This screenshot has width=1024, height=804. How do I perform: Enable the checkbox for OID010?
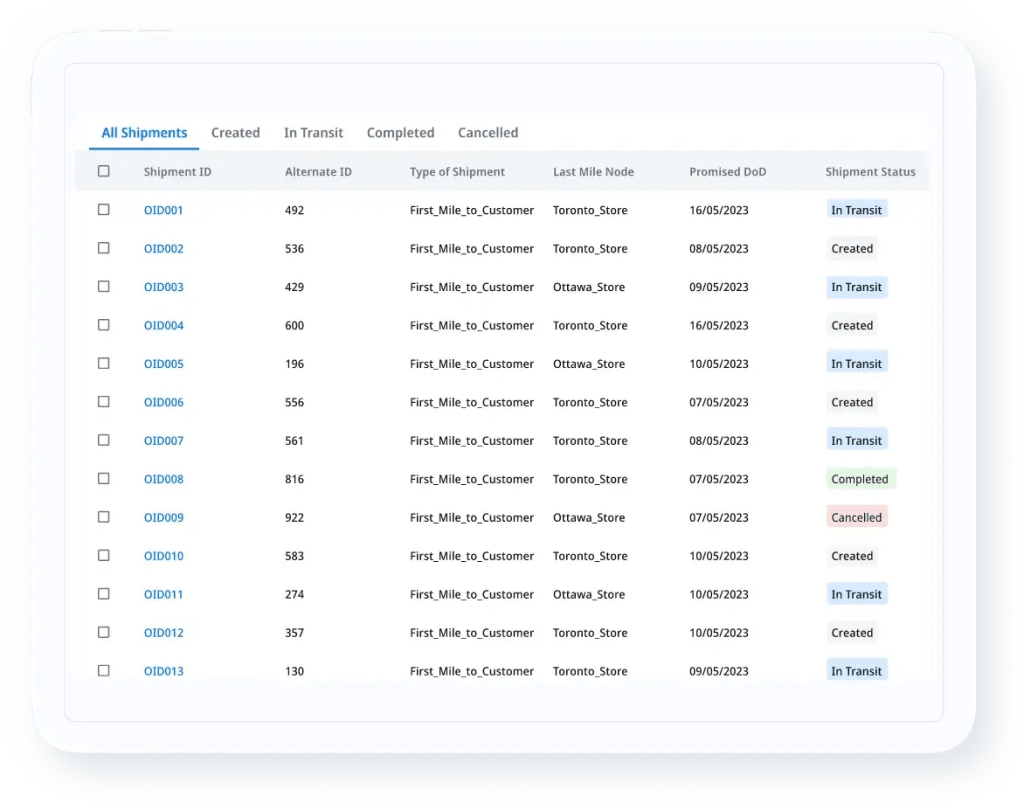point(104,556)
